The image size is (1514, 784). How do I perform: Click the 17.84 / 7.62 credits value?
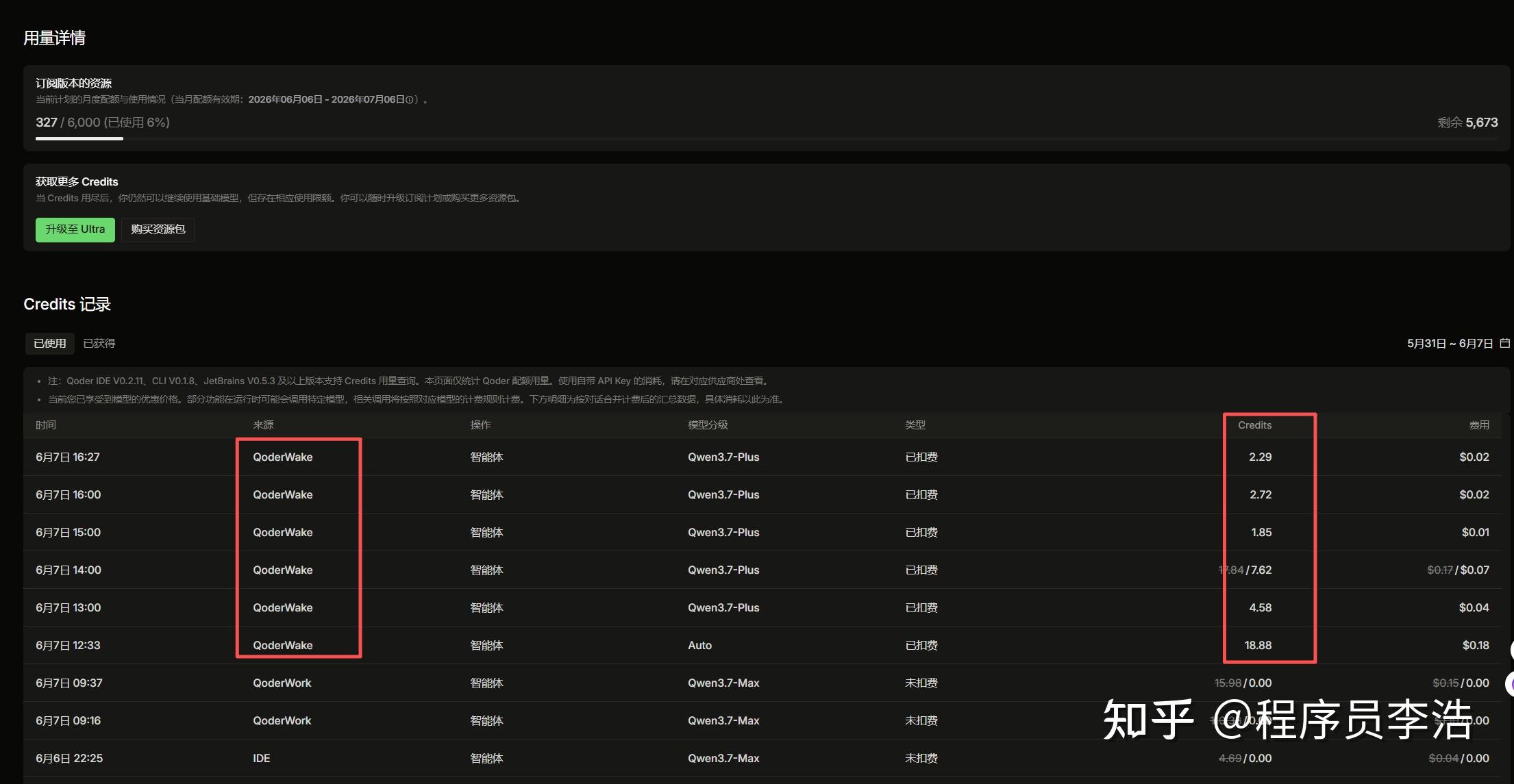(x=1245, y=570)
